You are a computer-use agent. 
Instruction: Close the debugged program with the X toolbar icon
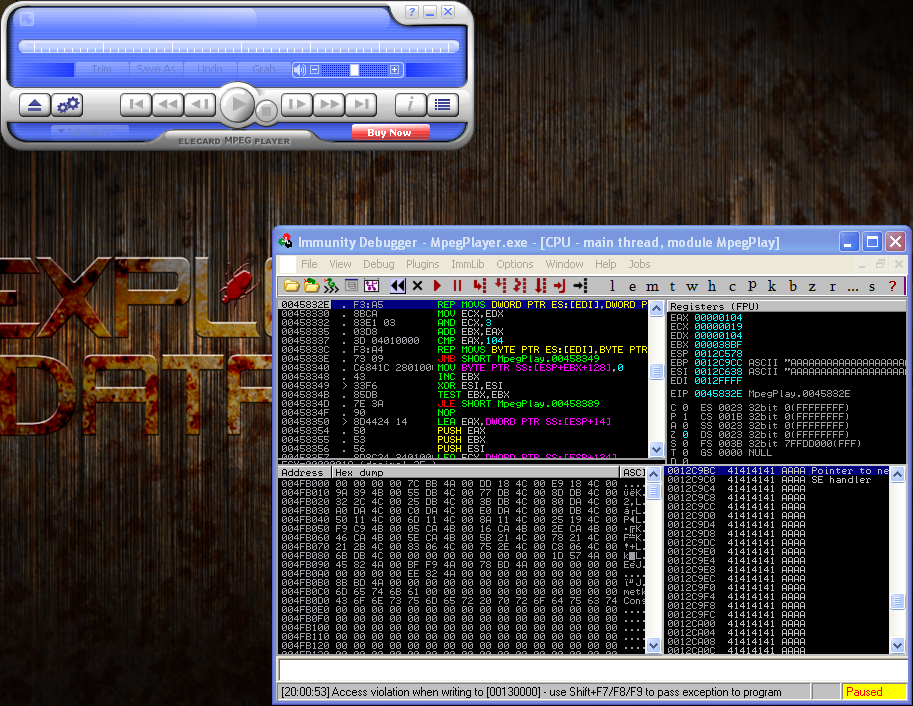pyautogui.click(x=417, y=285)
